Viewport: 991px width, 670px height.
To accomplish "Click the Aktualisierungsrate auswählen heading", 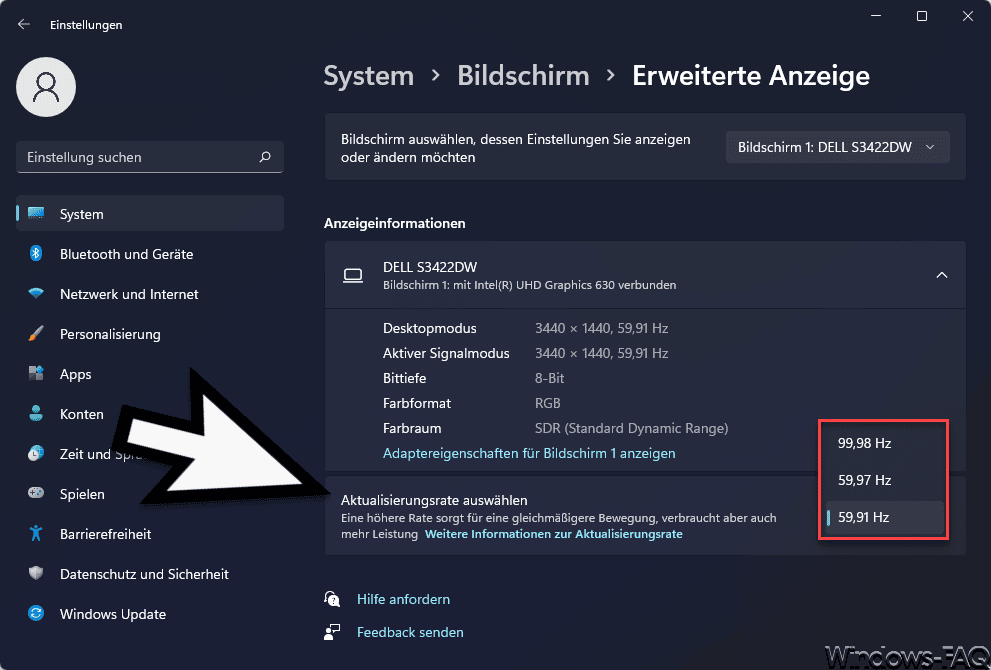I will click(434, 500).
